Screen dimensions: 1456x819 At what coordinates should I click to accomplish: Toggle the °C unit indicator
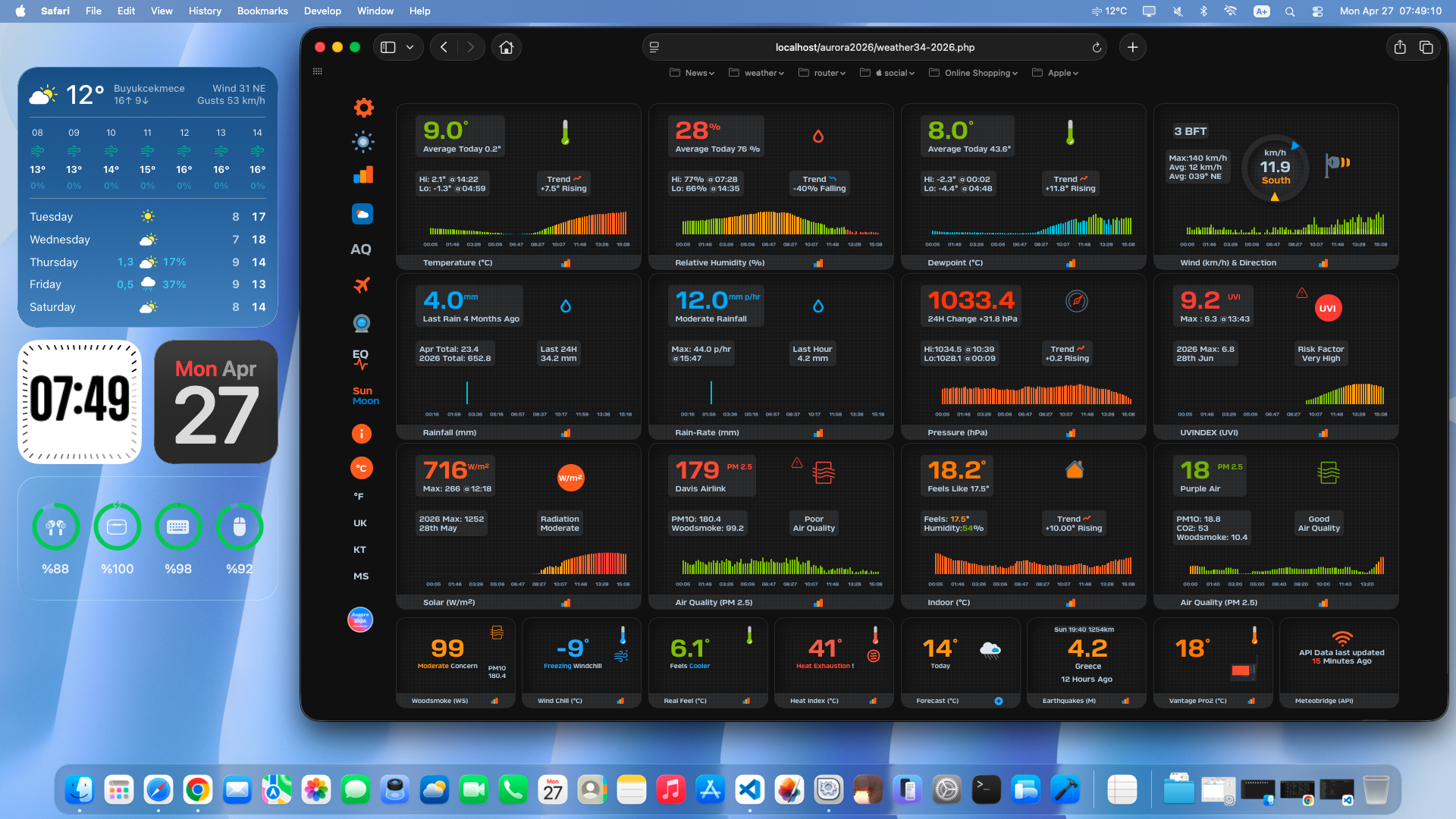point(361,468)
